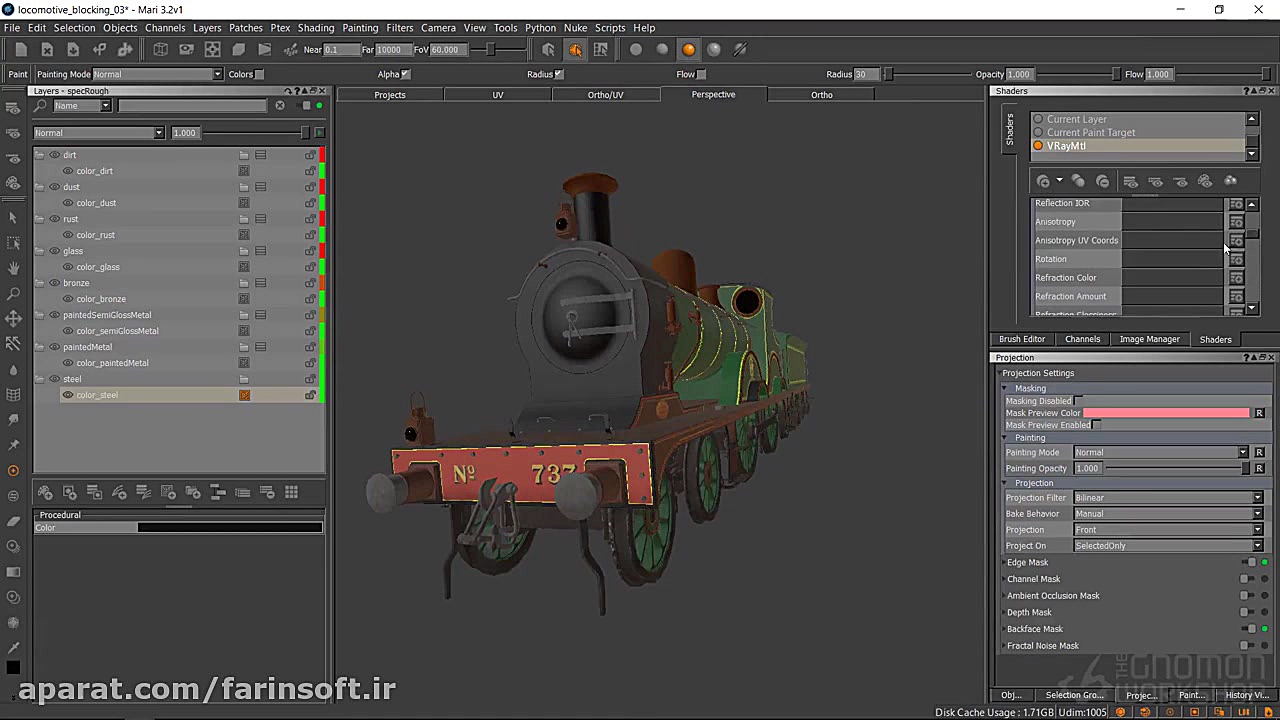Open the Painting Mode dropdown in Projection Settings
Screen dimensions: 1280x720
[1243, 452]
